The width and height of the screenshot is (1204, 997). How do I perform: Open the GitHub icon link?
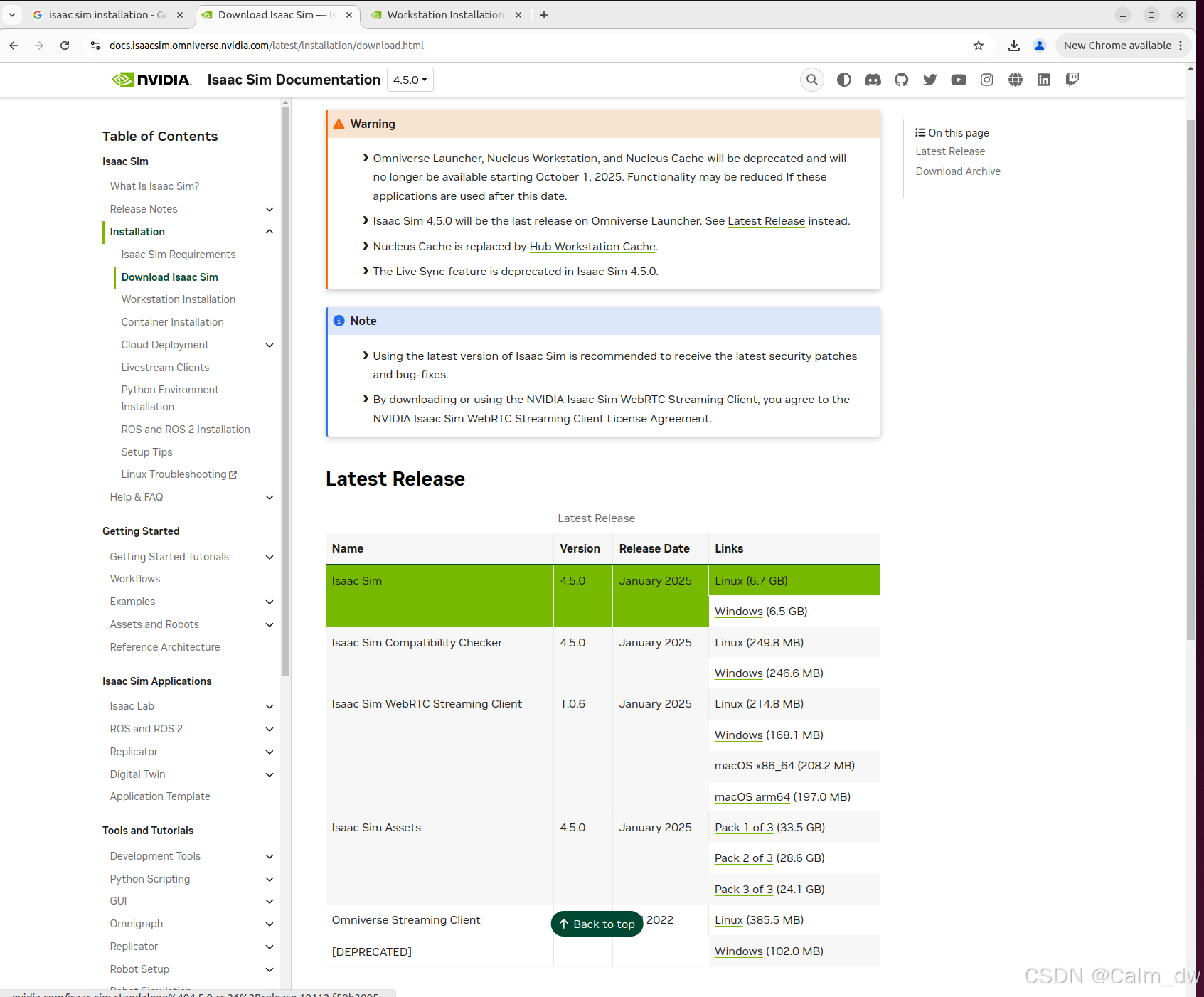902,80
